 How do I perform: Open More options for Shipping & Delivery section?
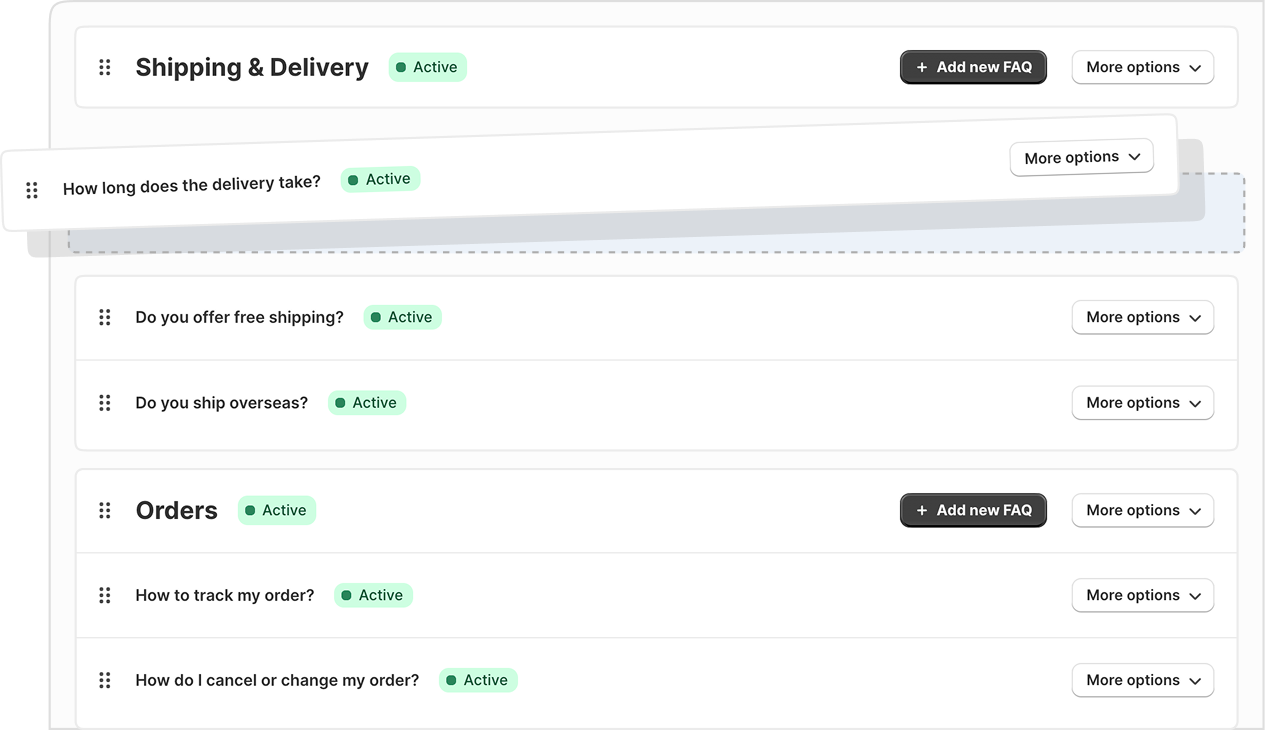pyautogui.click(x=1142, y=67)
